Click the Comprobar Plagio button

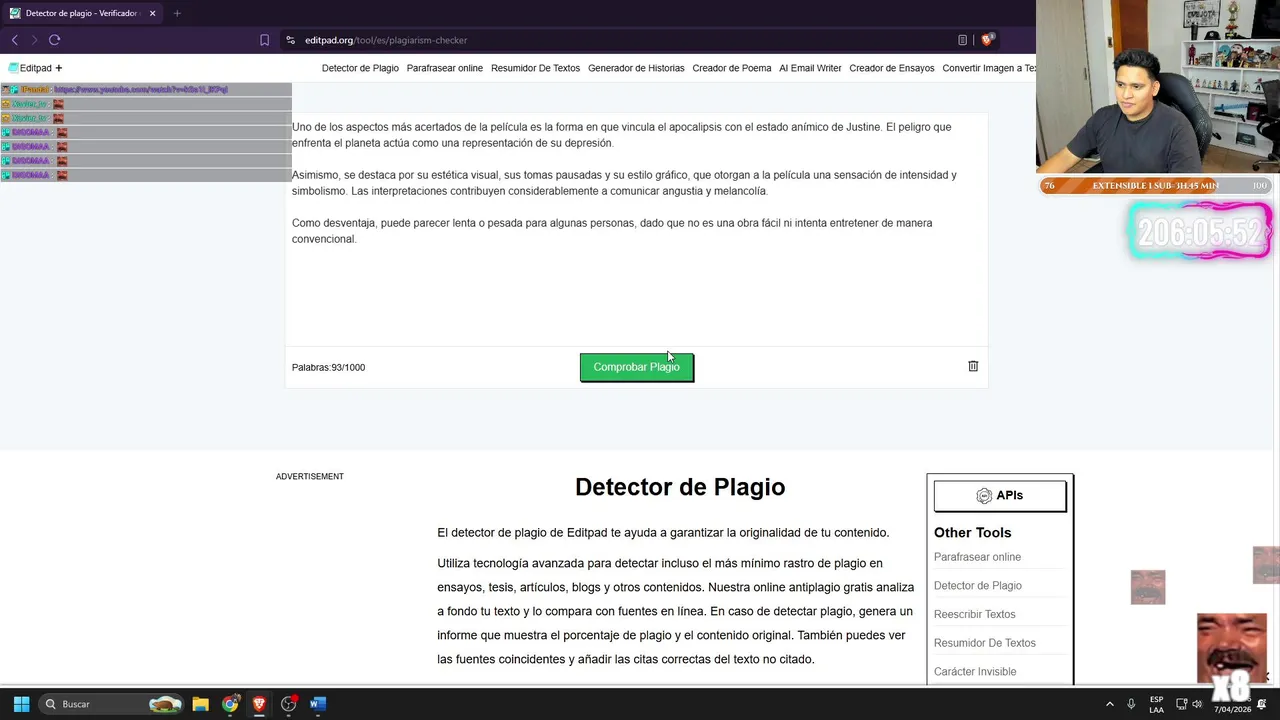[x=636, y=367]
